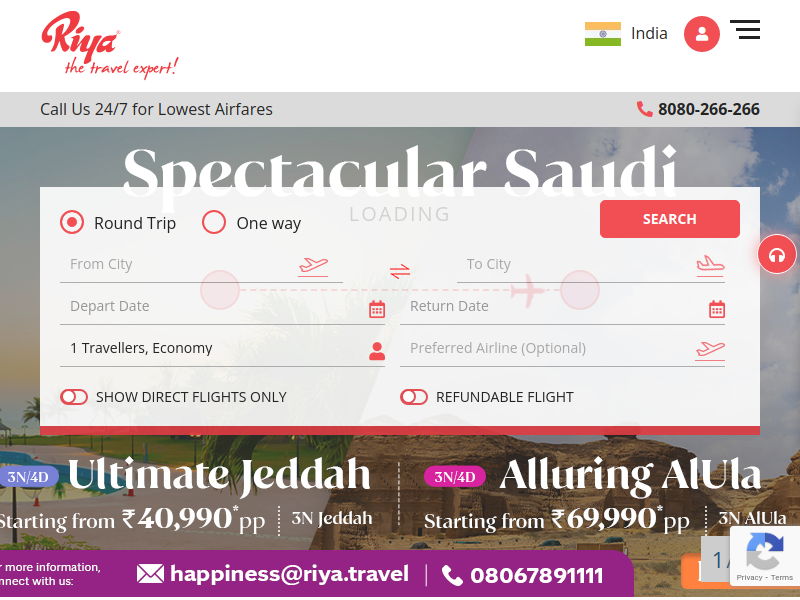Click the red SEARCH button
The height and width of the screenshot is (600, 800).
pyautogui.click(x=669, y=219)
